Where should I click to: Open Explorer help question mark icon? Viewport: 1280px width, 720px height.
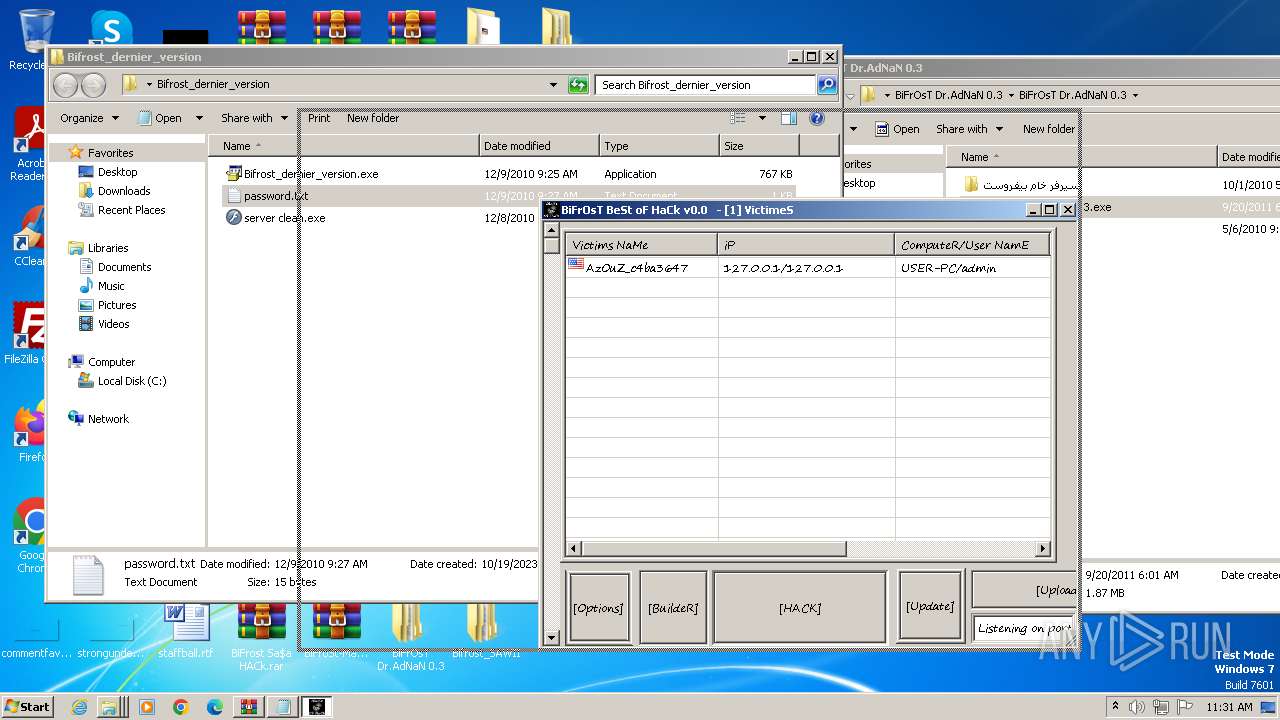coord(817,118)
